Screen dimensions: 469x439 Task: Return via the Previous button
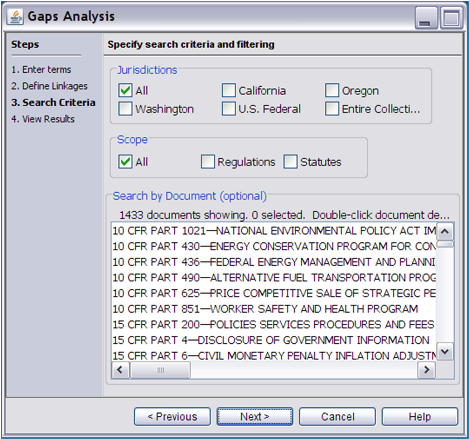(x=172, y=417)
